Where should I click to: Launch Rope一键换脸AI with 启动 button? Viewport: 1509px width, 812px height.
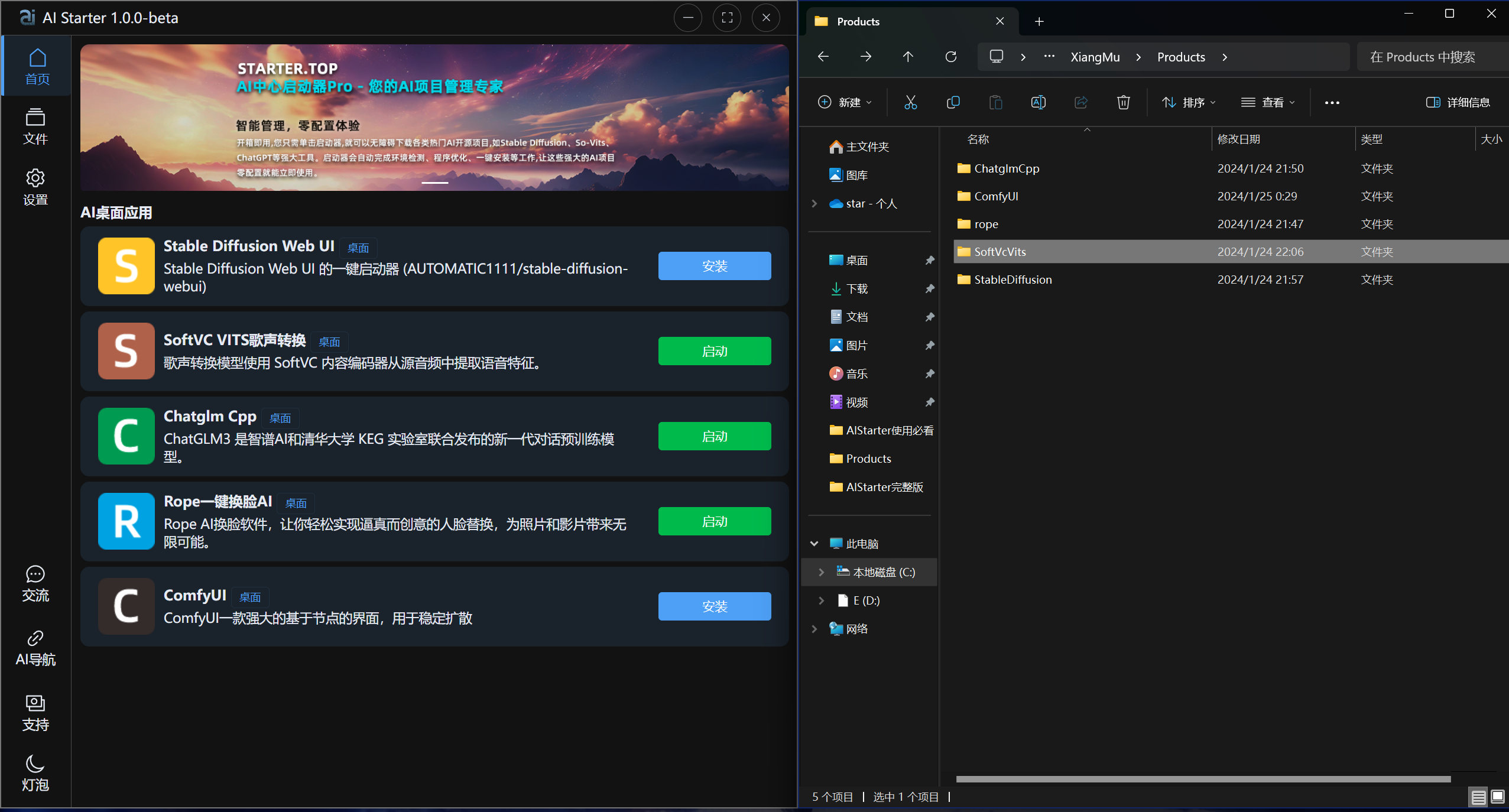point(715,521)
